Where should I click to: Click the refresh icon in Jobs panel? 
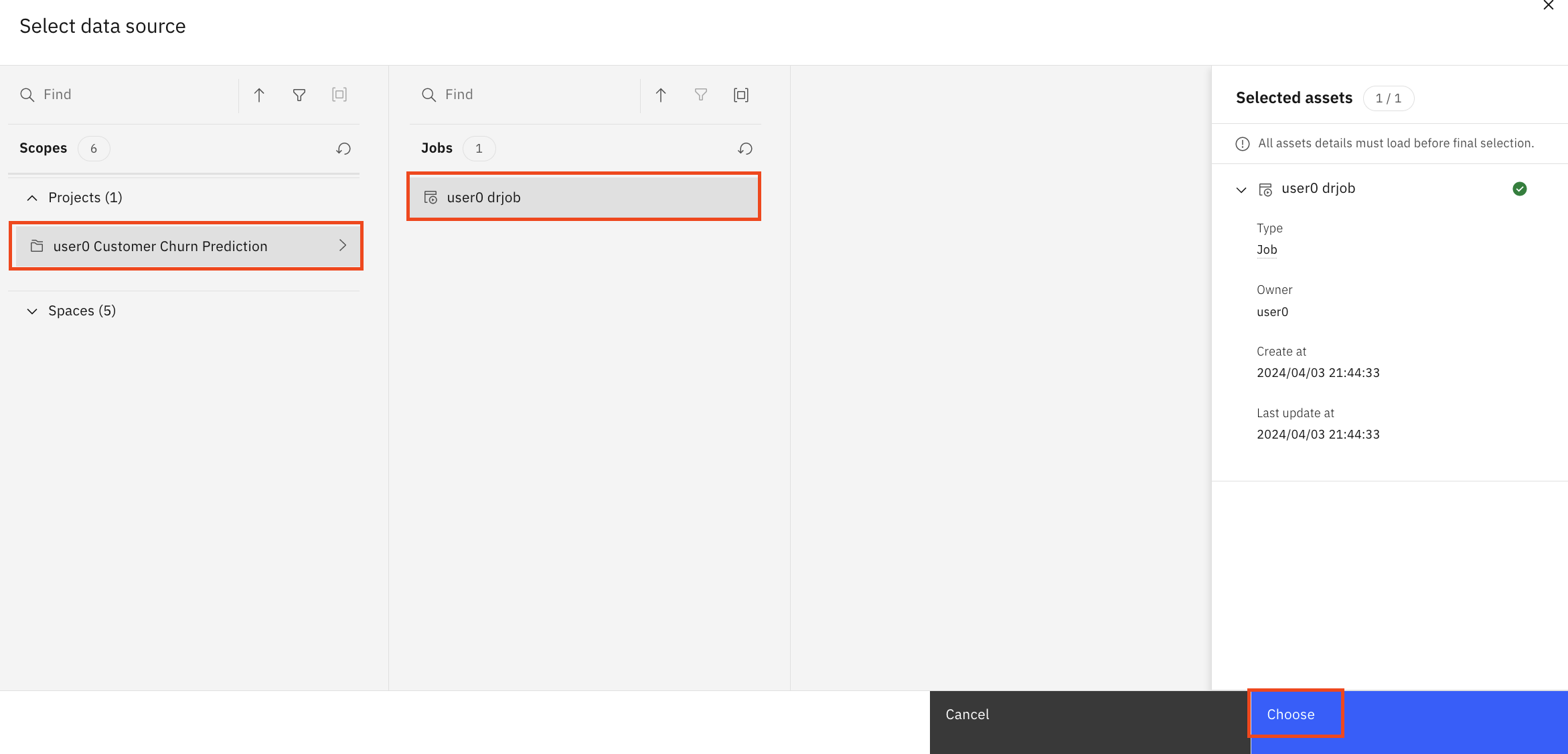click(746, 148)
